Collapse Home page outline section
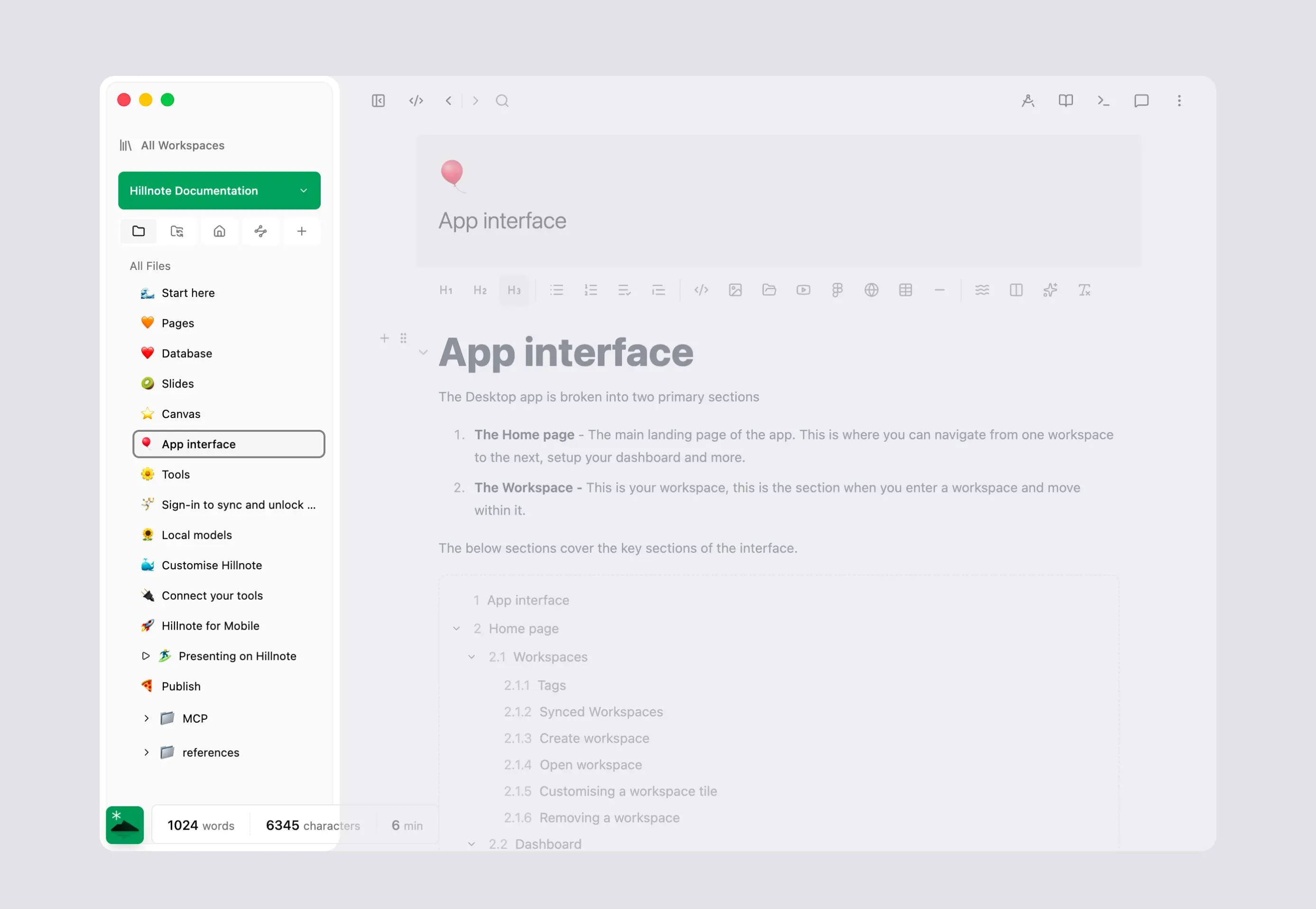The width and height of the screenshot is (1316, 909). coord(456,628)
